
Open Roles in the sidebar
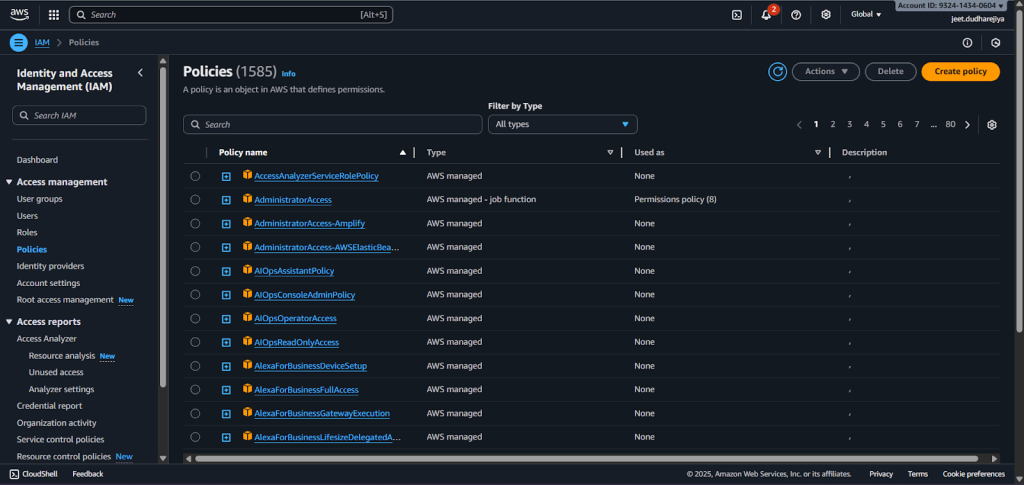click(x=27, y=232)
